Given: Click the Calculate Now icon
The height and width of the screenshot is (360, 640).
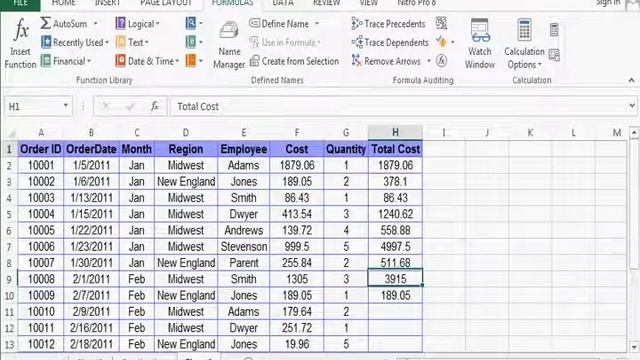Looking at the screenshot, I should click(x=554, y=29).
